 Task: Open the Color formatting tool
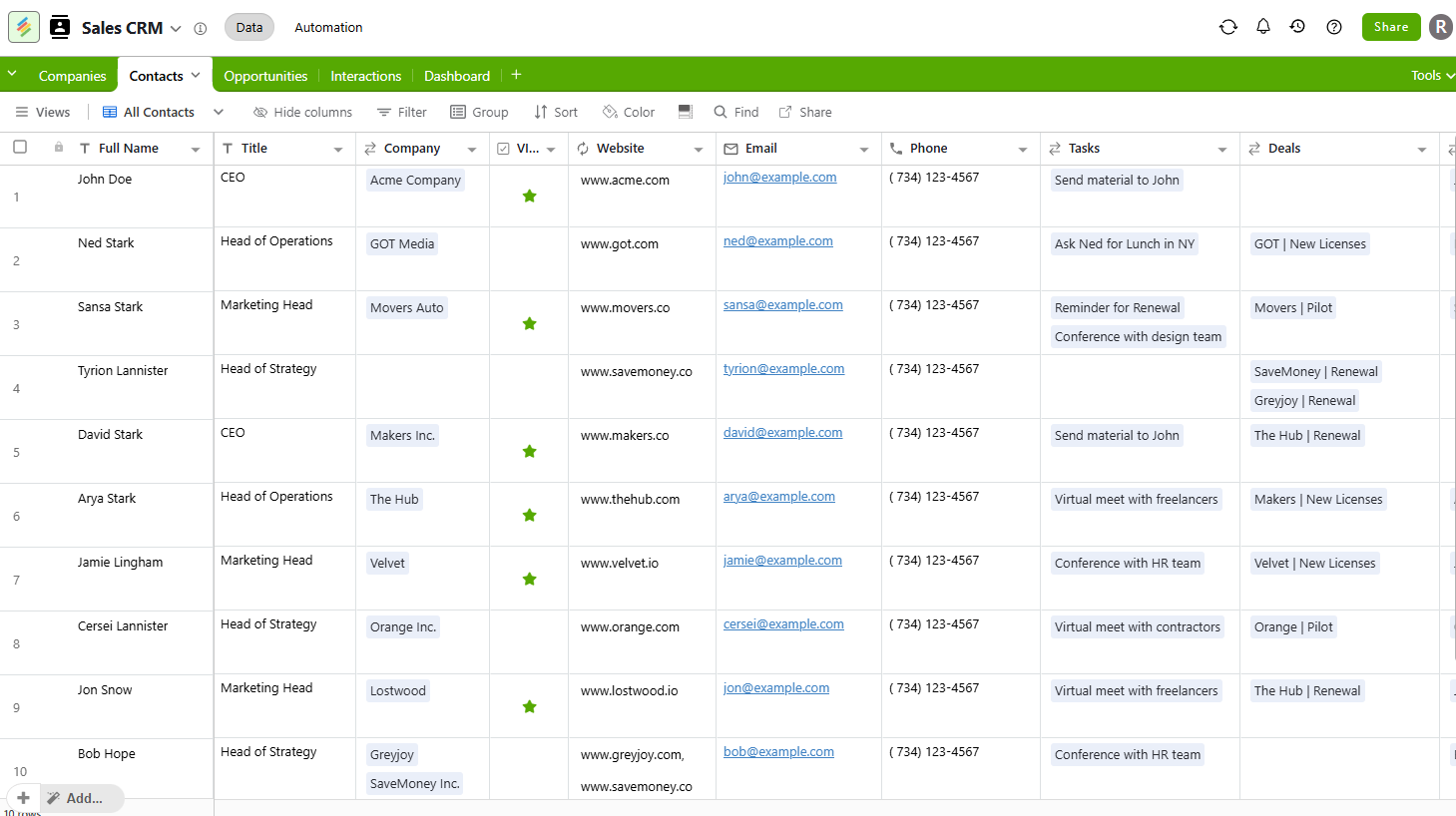click(x=628, y=112)
